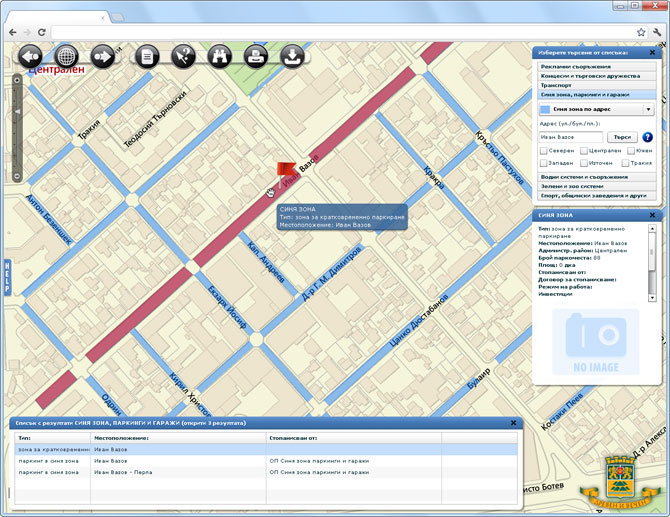This screenshot has height=517, width=670.
Task: Expand the Транспорт accordion section
Action: (597, 85)
